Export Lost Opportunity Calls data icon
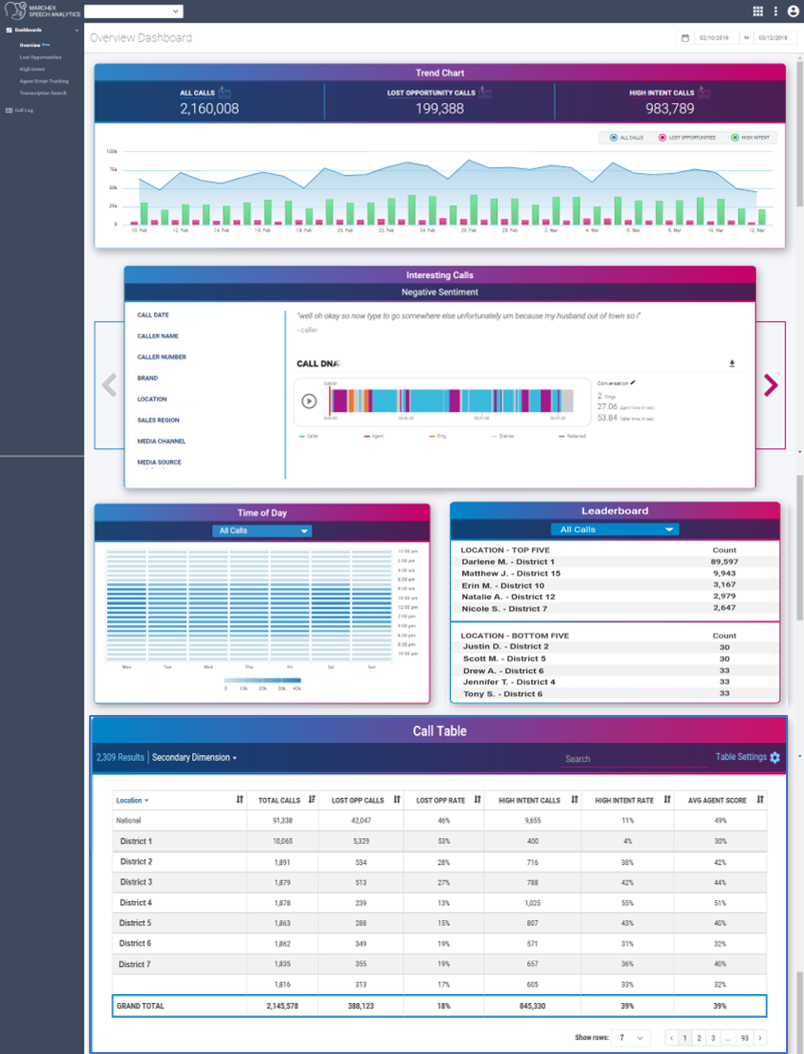Screen dimensions: 804x1054 tap(484, 92)
